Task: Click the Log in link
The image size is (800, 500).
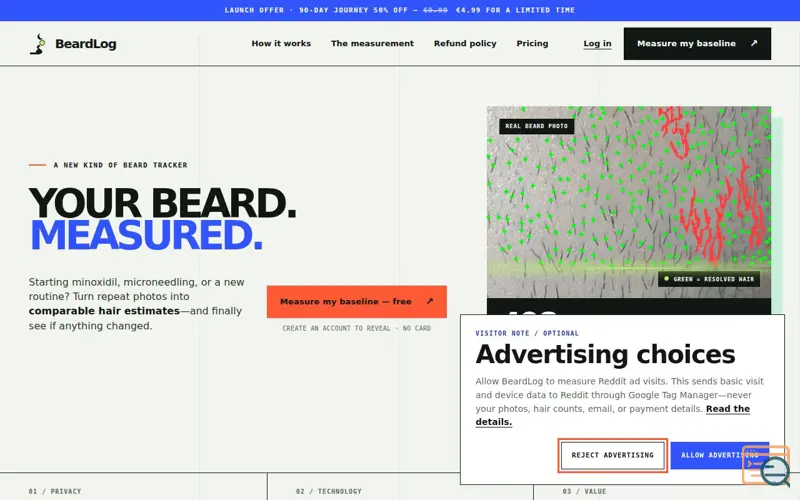Action: point(597,43)
